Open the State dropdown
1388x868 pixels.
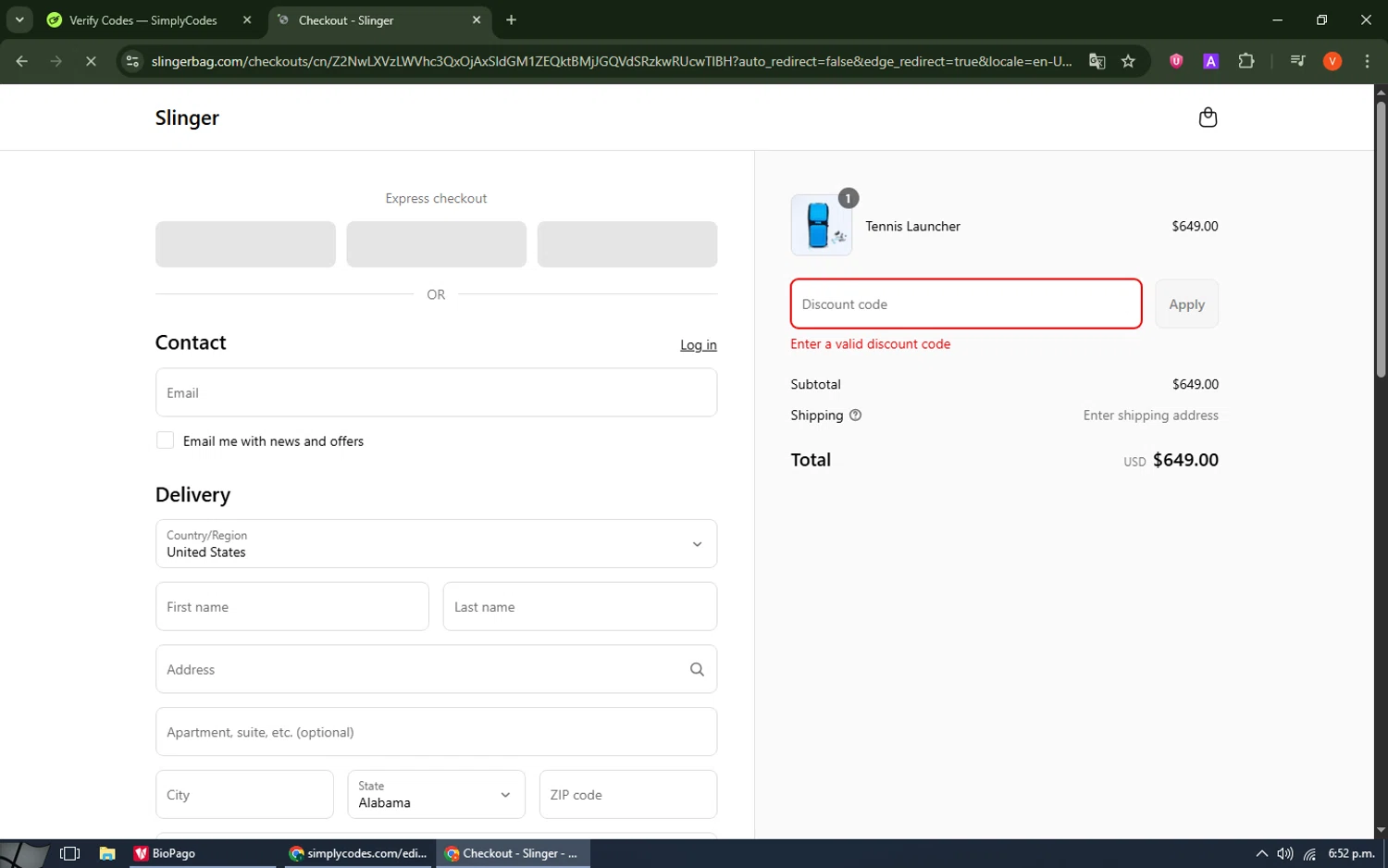[436, 794]
